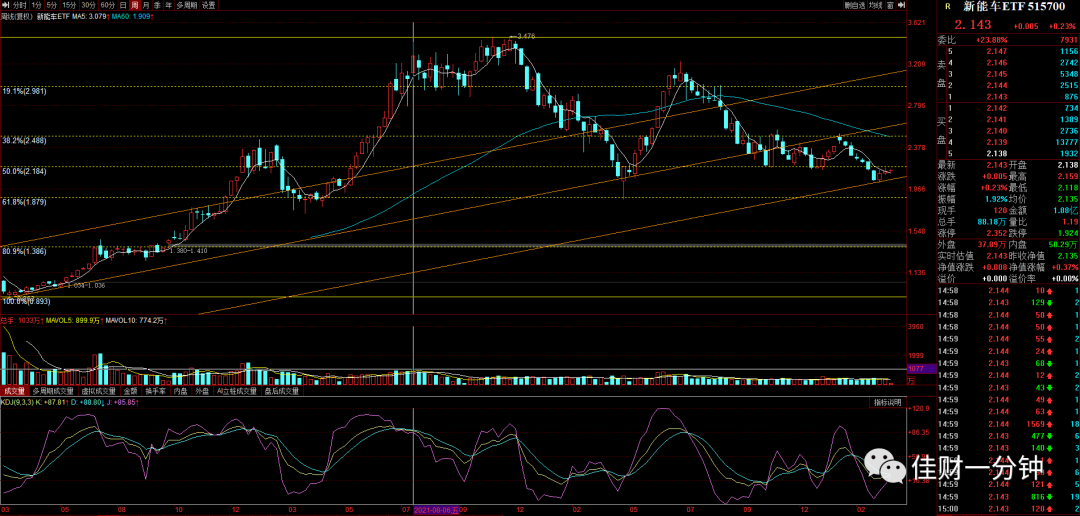Click the 周线(复权) adjustment label

click(17, 17)
